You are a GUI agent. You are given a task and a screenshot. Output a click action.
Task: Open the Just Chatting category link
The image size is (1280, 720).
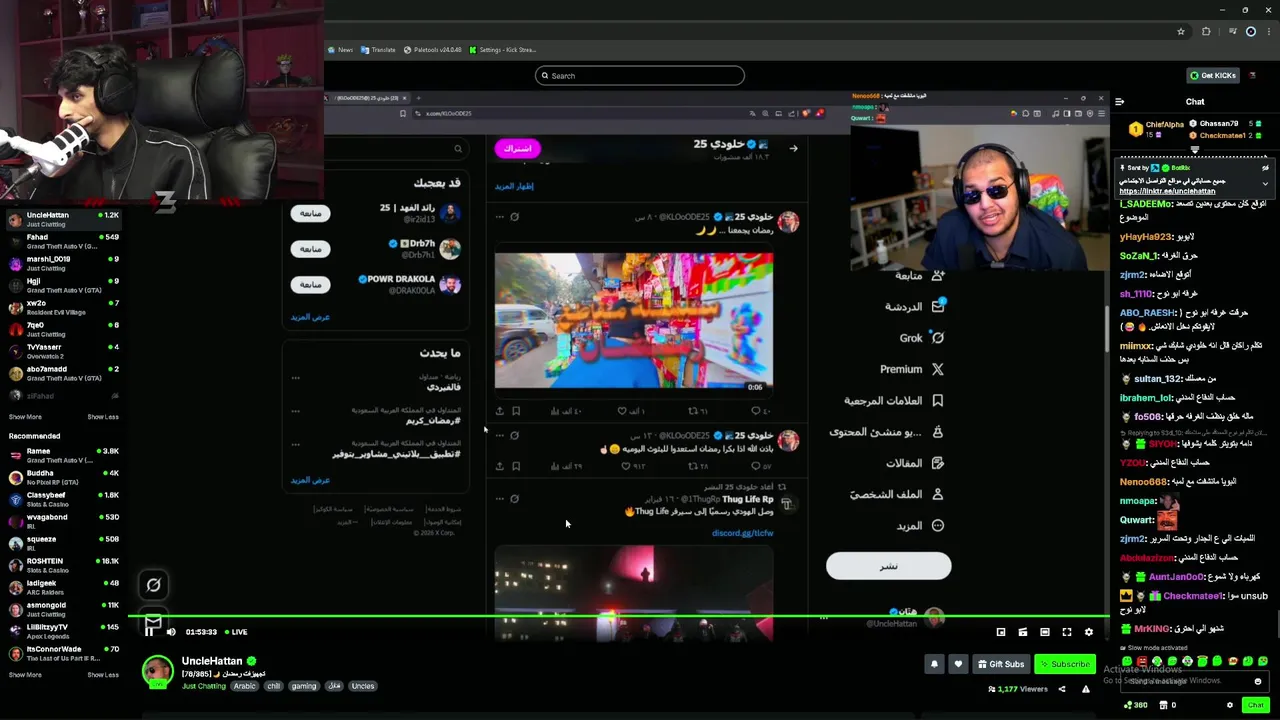tap(204, 686)
